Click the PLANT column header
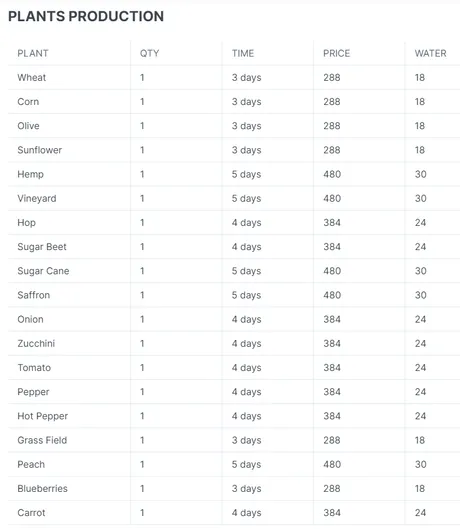460x529 pixels. pos(33,53)
